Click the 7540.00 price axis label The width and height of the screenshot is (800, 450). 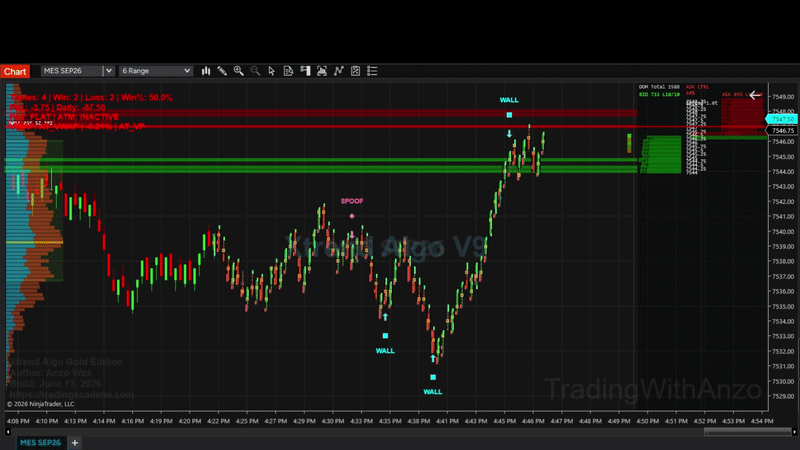[x=783, y=231]
